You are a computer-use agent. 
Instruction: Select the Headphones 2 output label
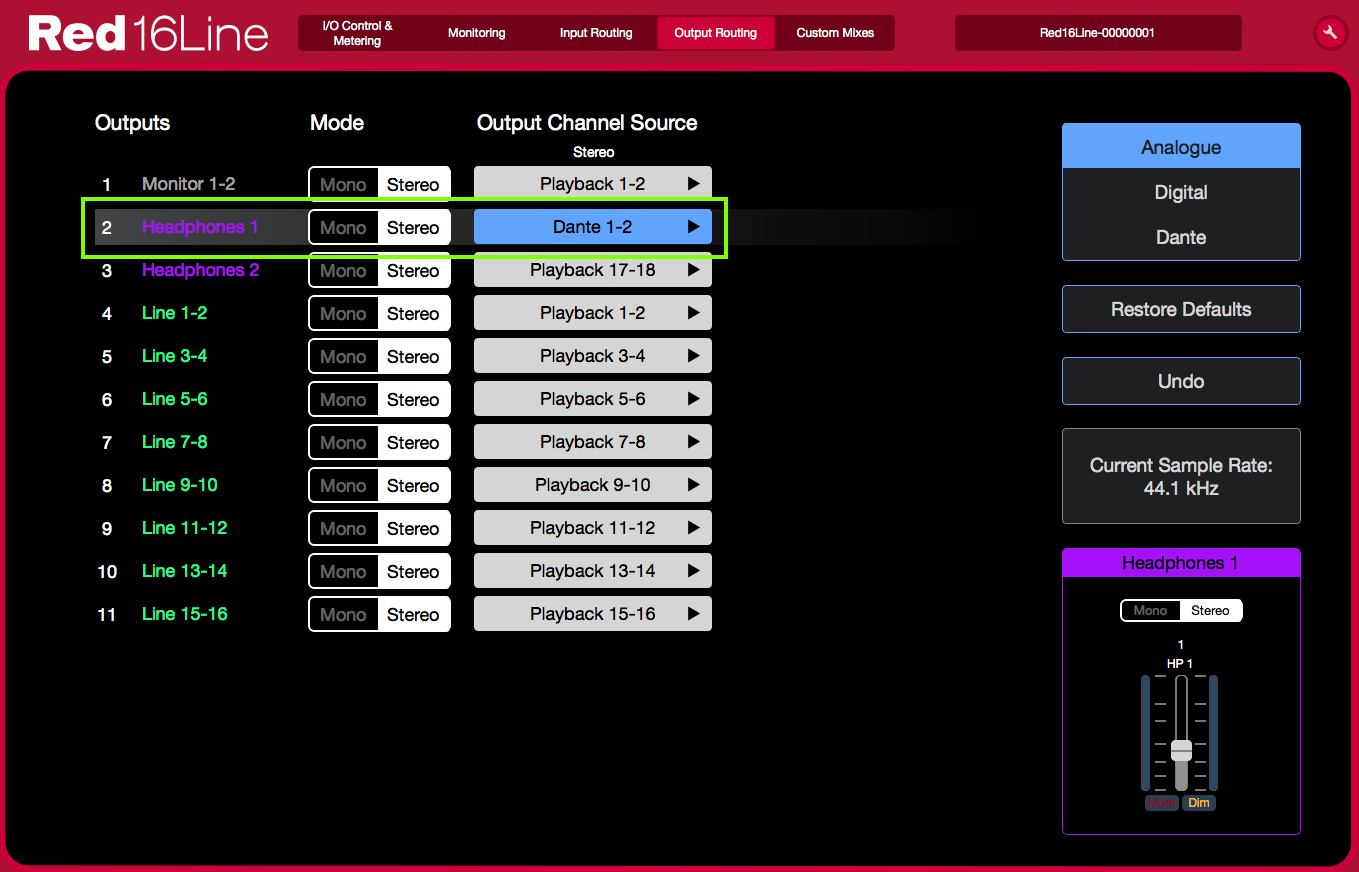(x=201, y=270)
